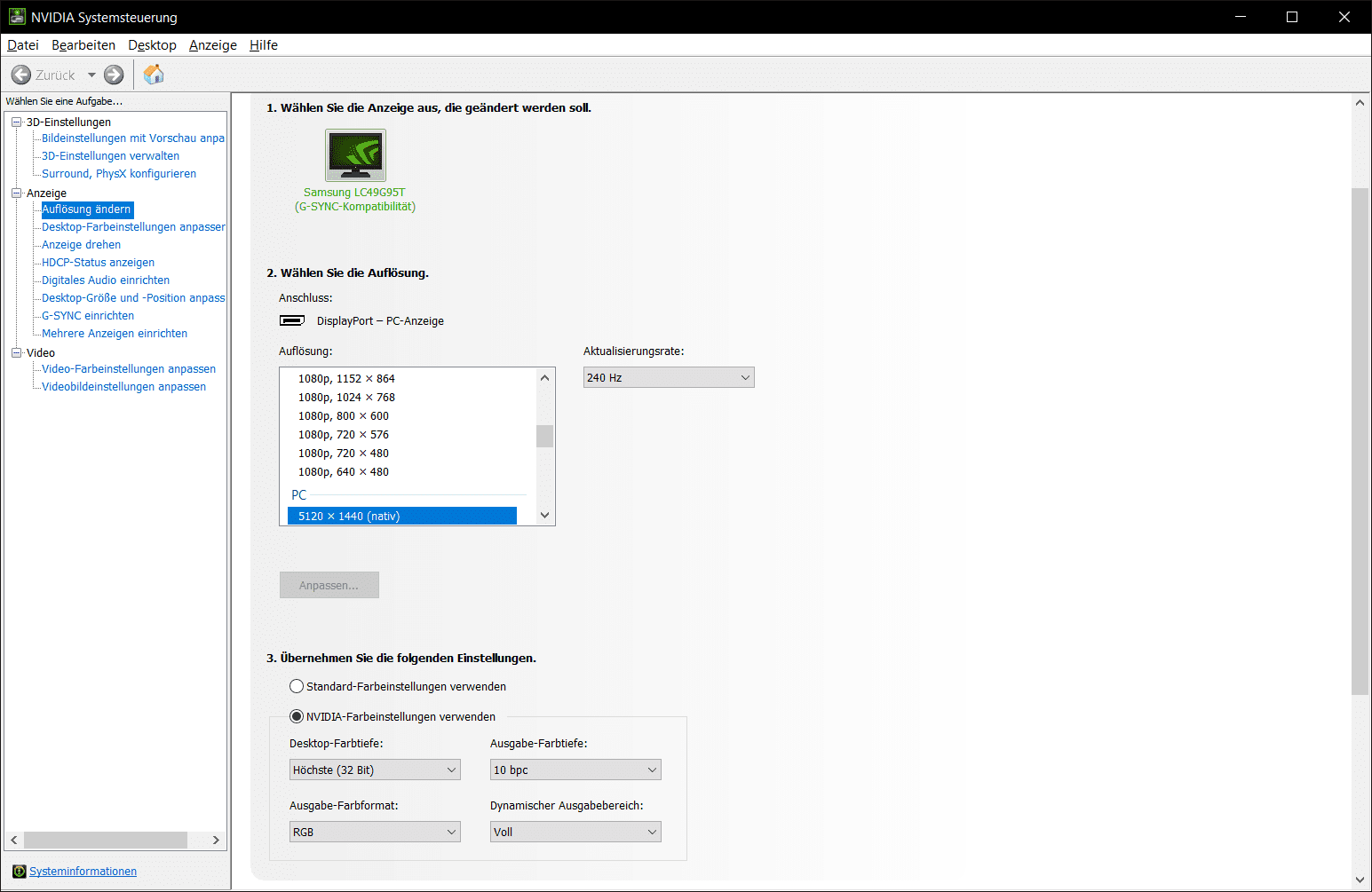Open the Desktop menu
The height and width of the screenshot is (892, 1372).
tap(152, 45)
